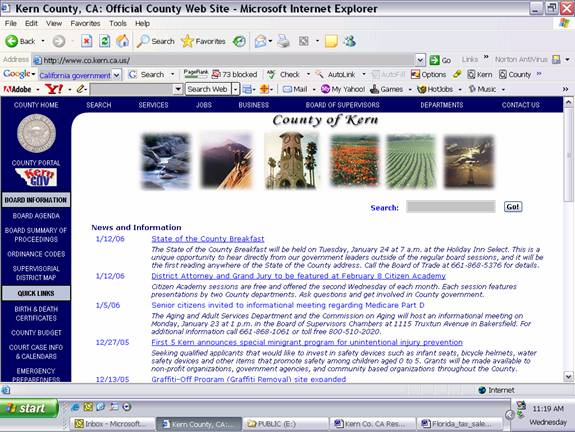Open Favorites star in toolbar
The width and height of the screenshot is (575, 432).
tap(203, 41)
